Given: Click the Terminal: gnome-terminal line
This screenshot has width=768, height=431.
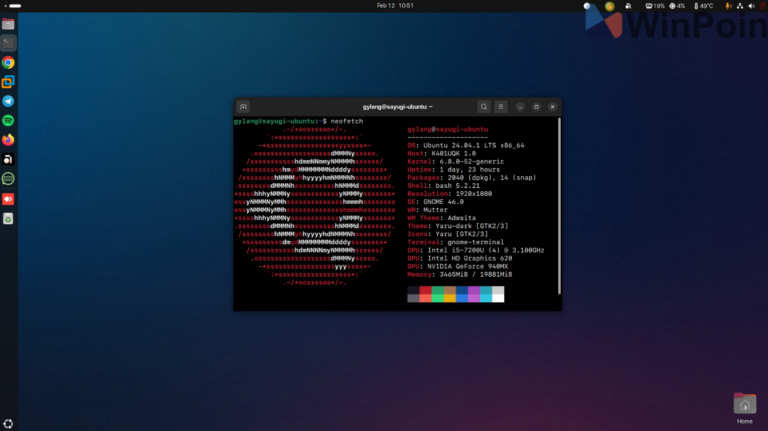Looking at the screenshot, I should 456,242.
